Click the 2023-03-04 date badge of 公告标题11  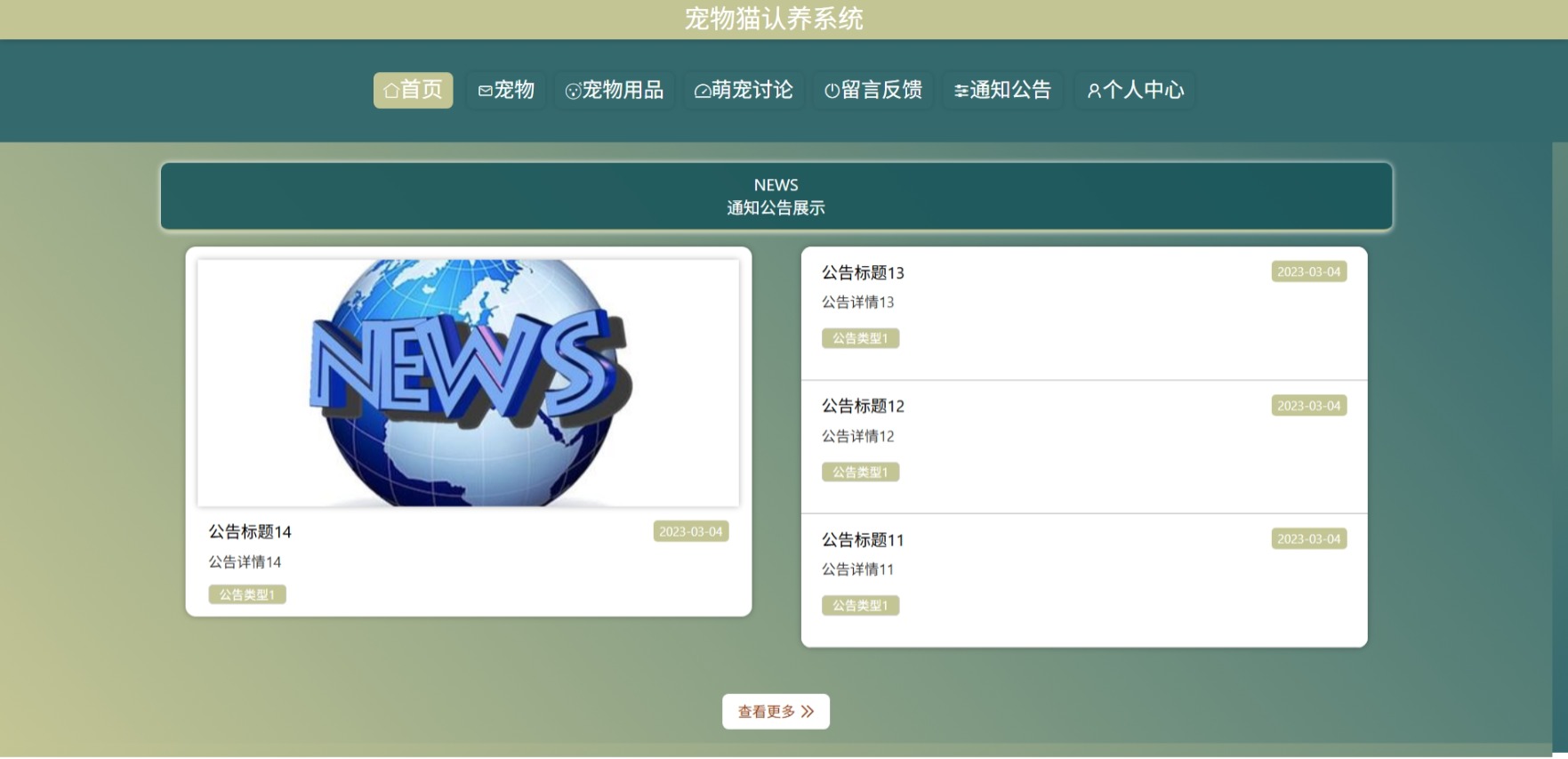[1309, 539]
